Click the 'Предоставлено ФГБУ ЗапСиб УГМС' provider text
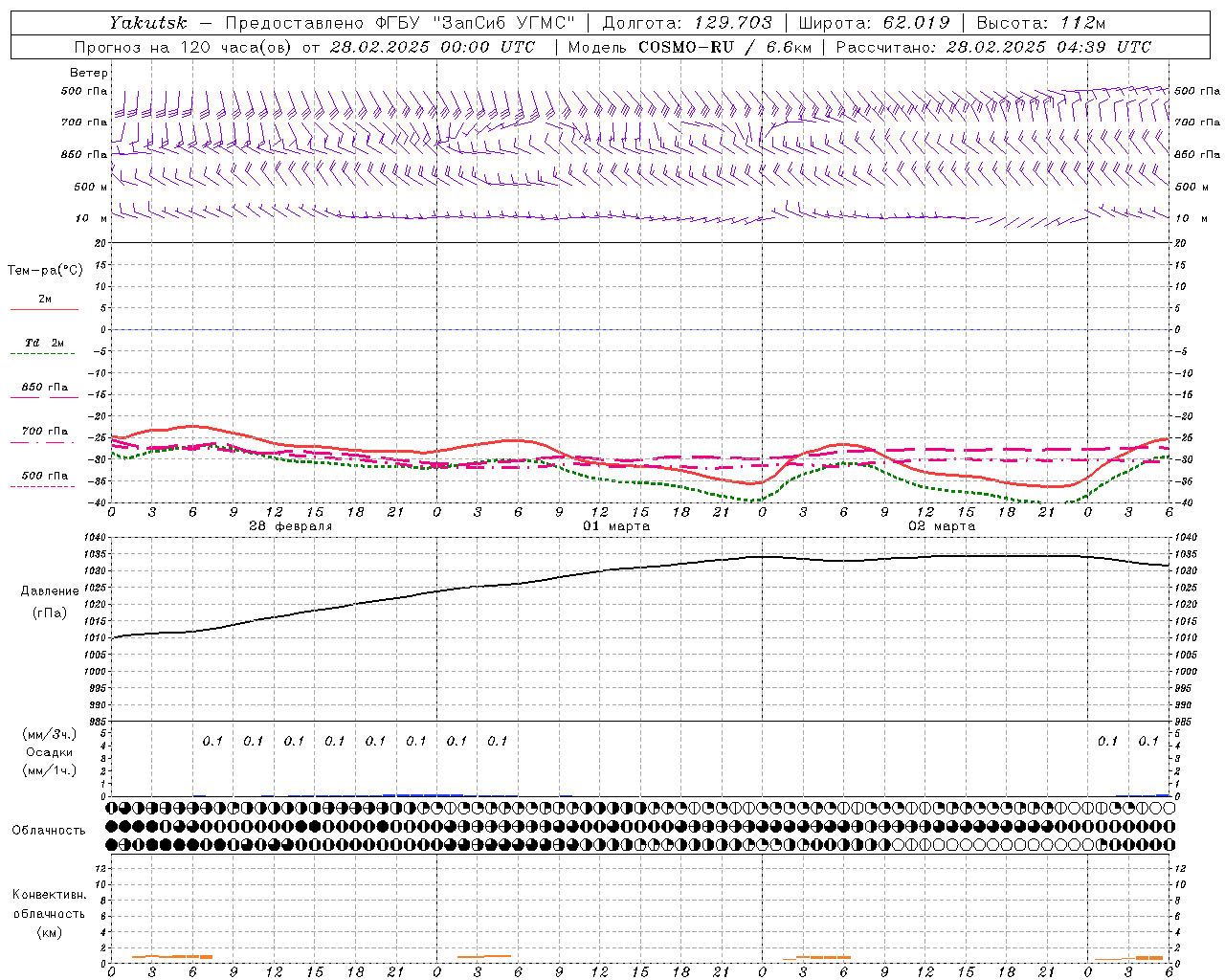1225x980 pixels. point(400,23)
